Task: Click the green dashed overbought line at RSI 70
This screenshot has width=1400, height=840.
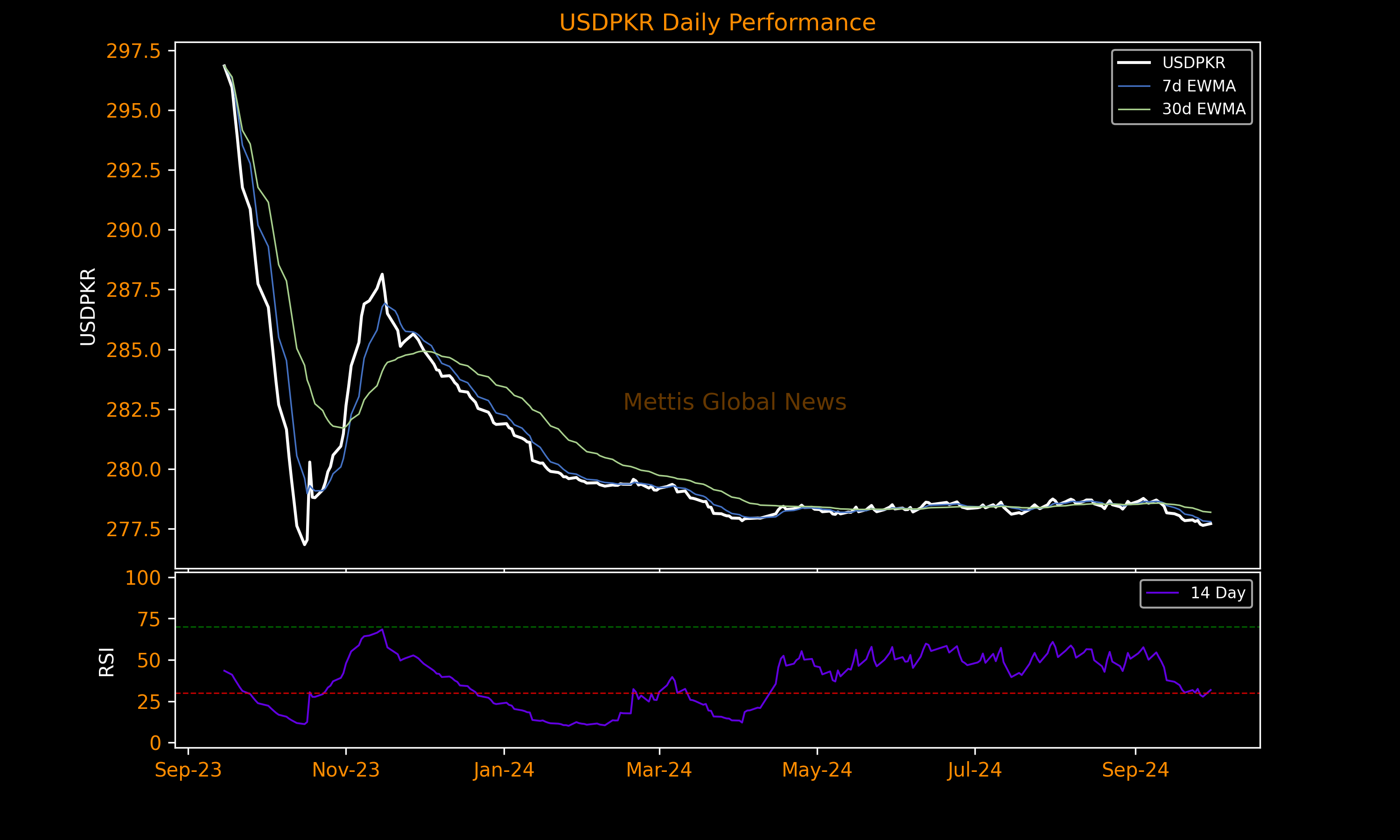Action: pos(718,627)
